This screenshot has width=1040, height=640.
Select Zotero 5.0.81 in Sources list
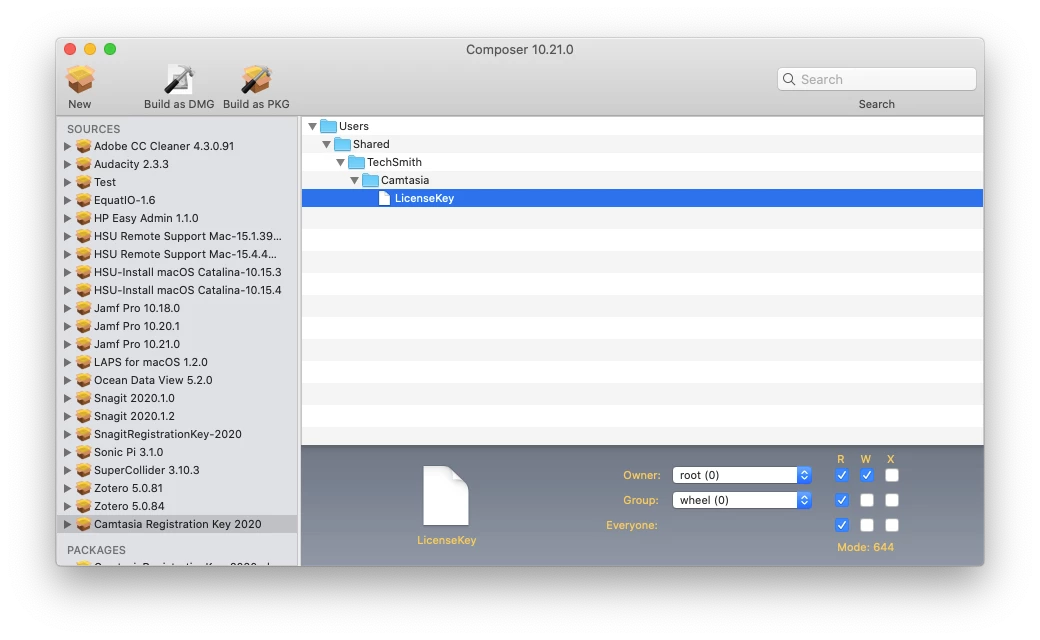coord(178,487)
